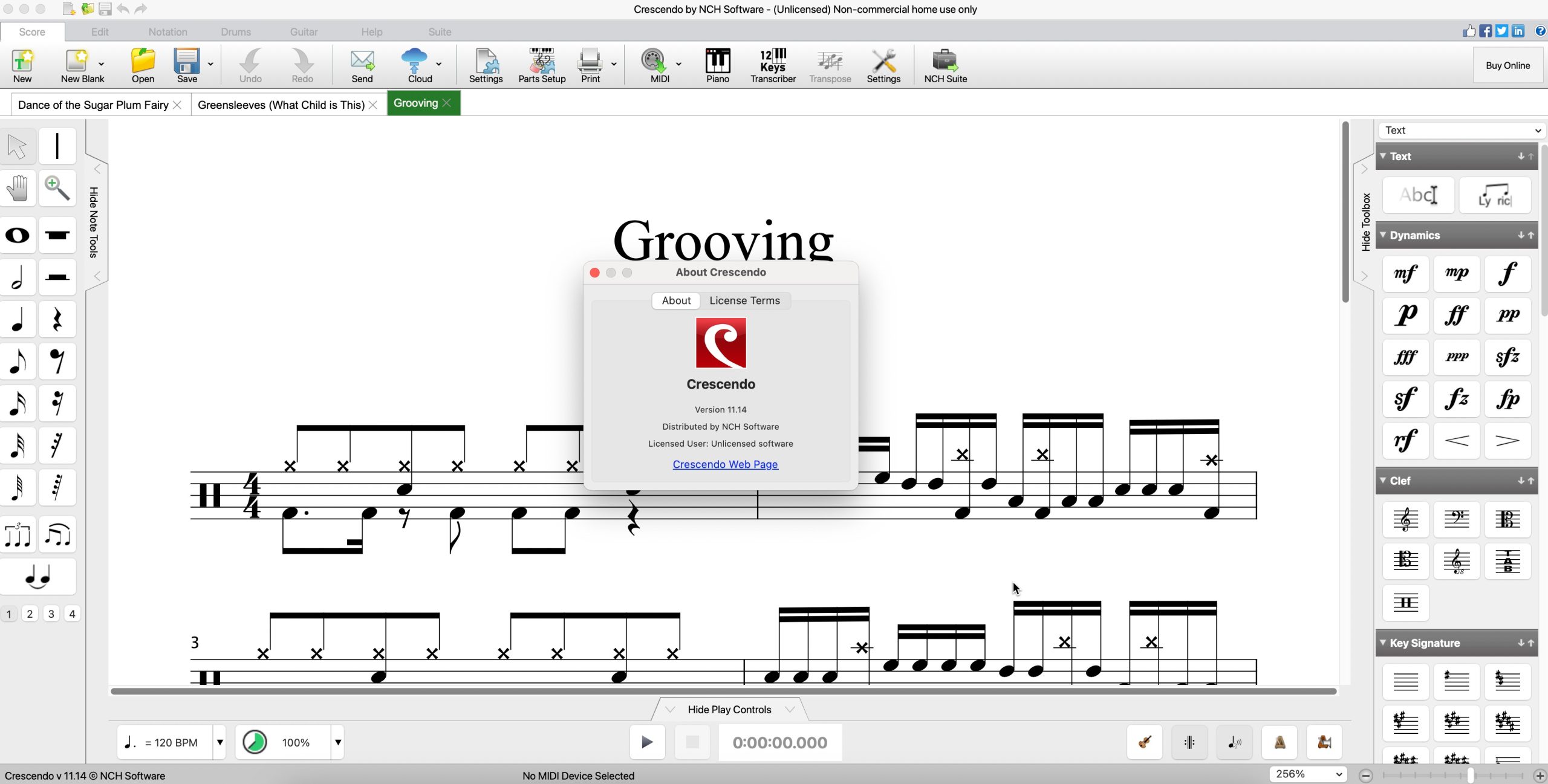Choose the magnifier zoom tool
The height and width of the screenshot is (784, 1548).
click(57, 188)
